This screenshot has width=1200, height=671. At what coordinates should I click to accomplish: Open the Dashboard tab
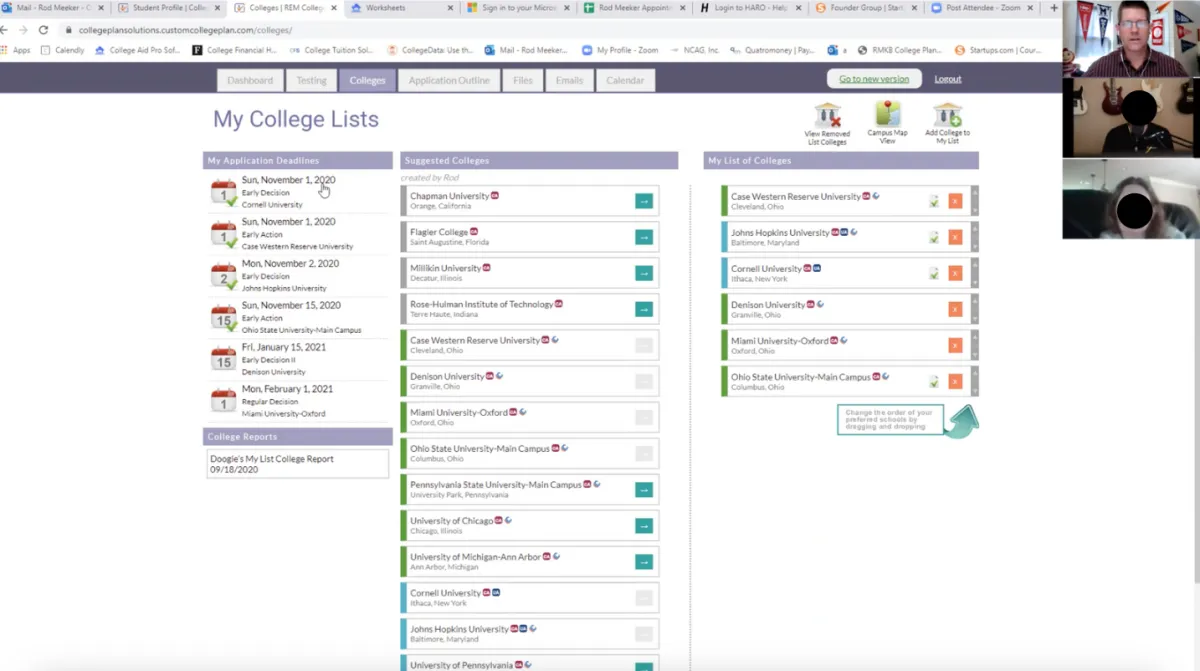(250, 80)
